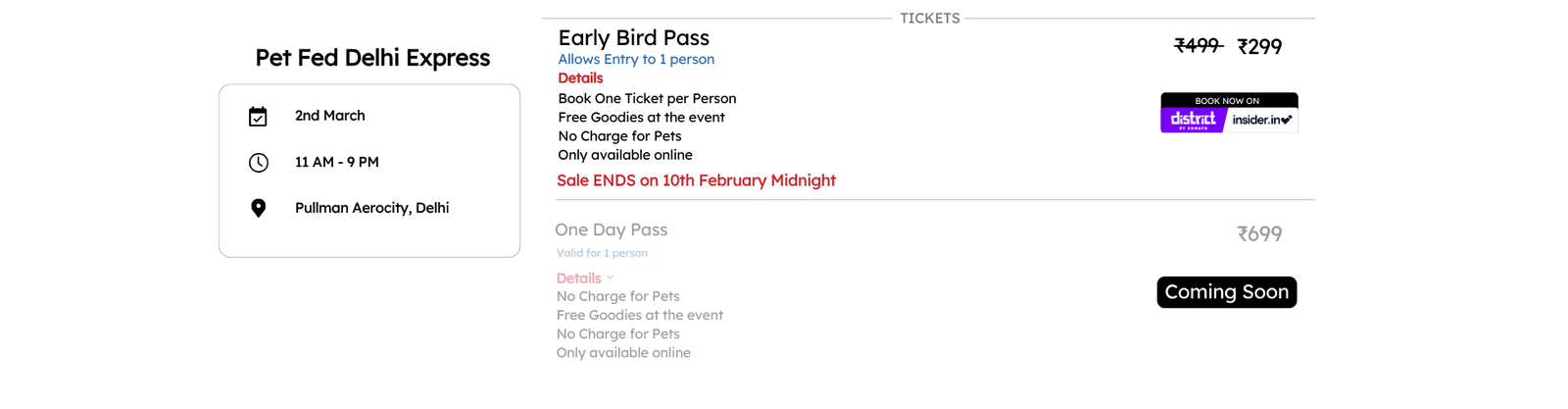Click the ₹699 One Day Pass price
The height and width of the screenshot is (409, 1568).
(x=1259, y=234)
